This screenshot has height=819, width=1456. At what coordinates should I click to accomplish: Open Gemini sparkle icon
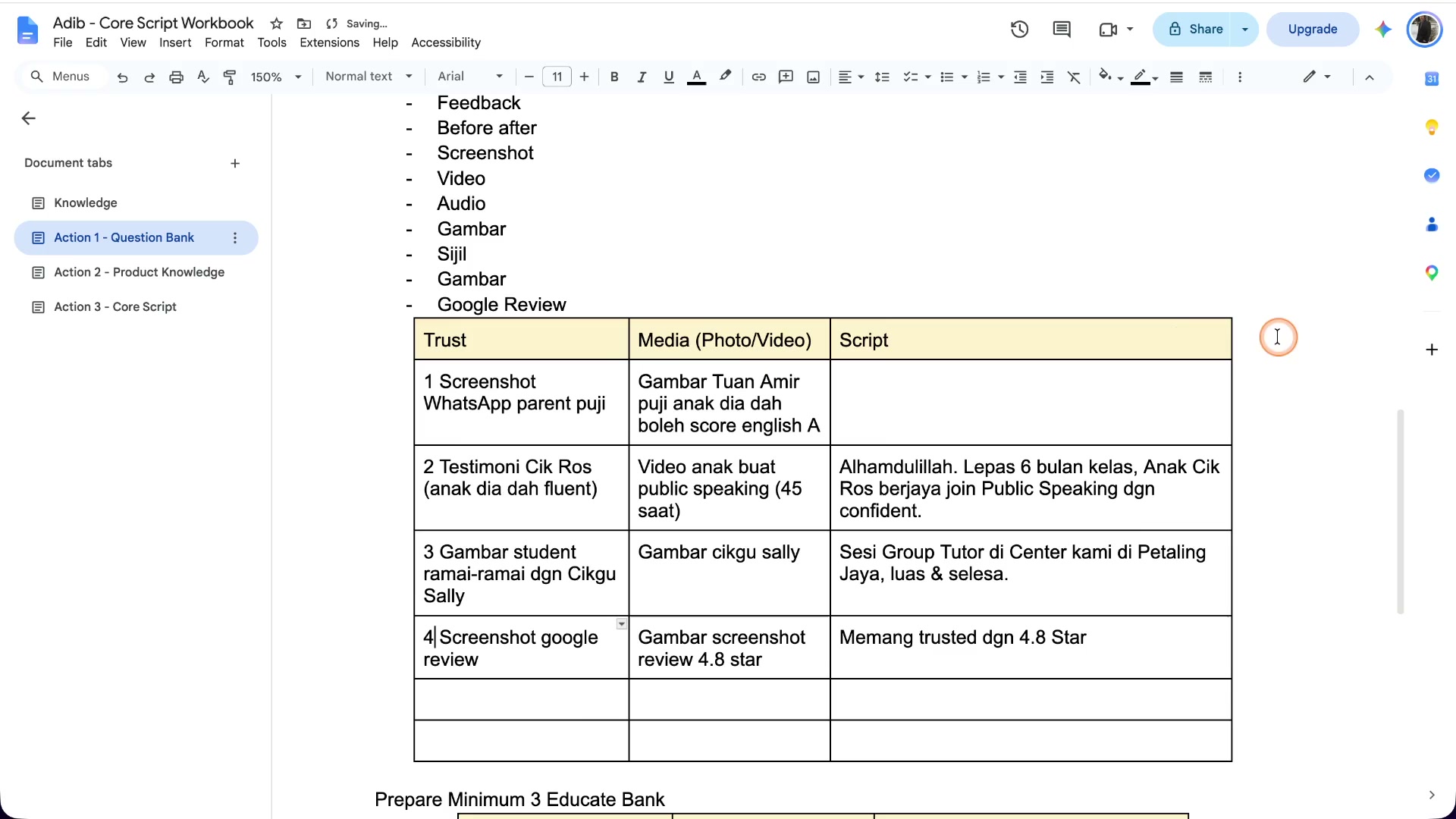pyautogui.click(x=1383, y=30)
